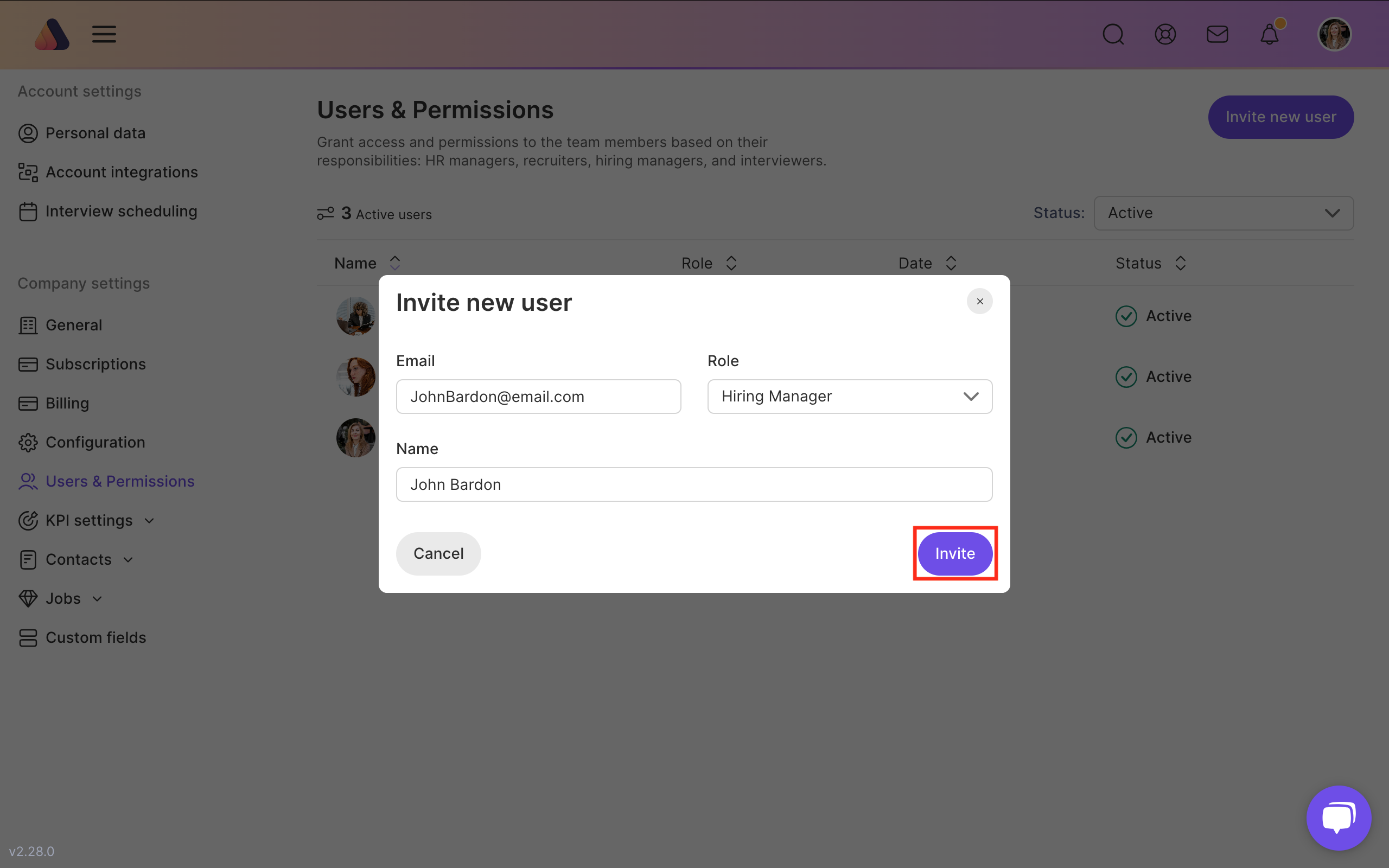The image size is (1389, 868).
Task: Click Cancel in the dialog
Action: tap(438, 553)
